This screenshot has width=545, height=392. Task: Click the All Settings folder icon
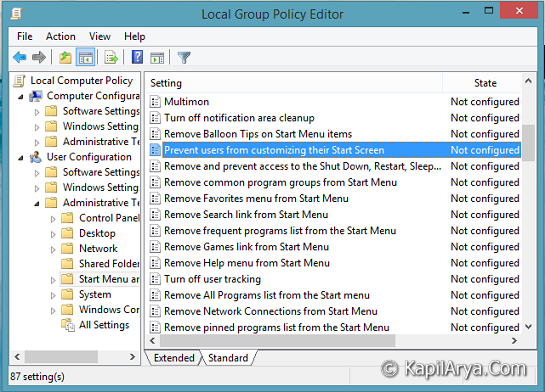point(67,325)
